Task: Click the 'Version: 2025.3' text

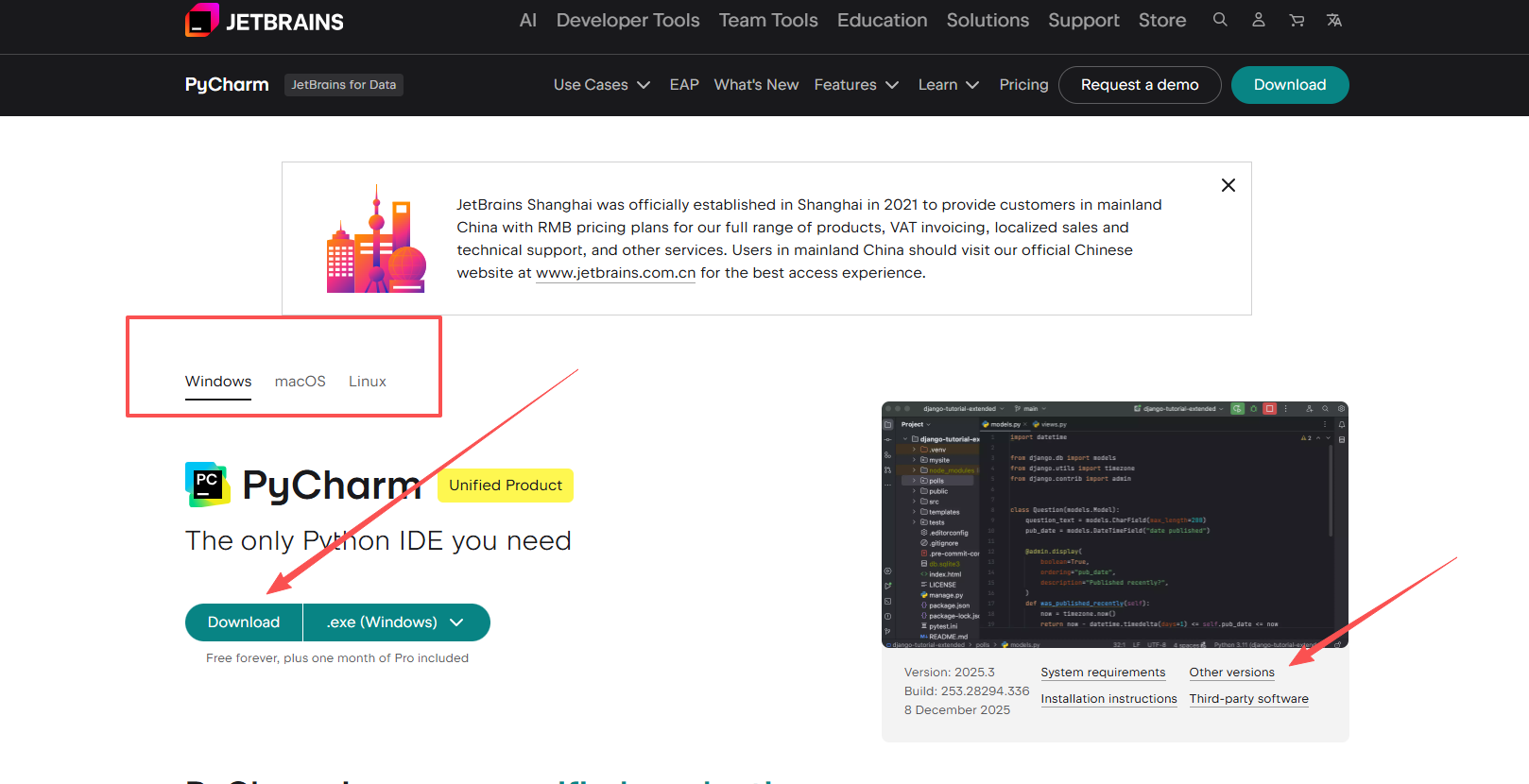Action: point(950,673)
